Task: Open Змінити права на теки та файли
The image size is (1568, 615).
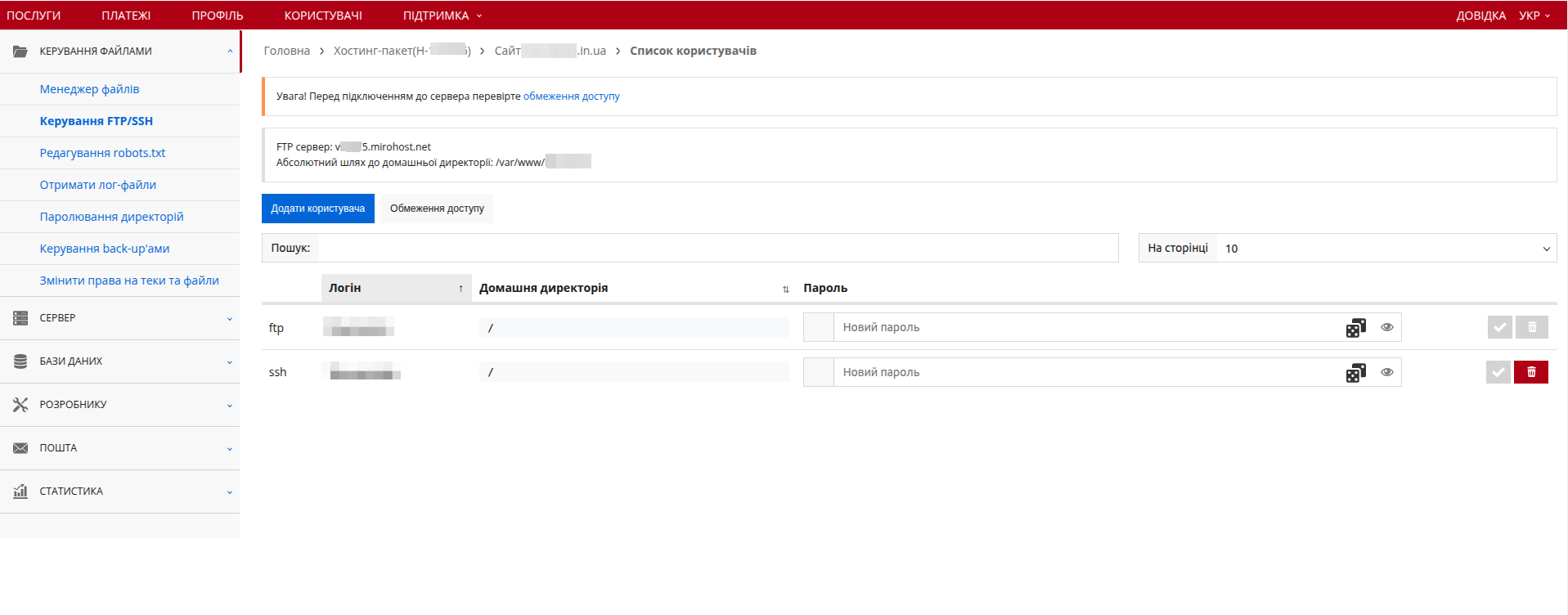Action: tap(129, 281)
